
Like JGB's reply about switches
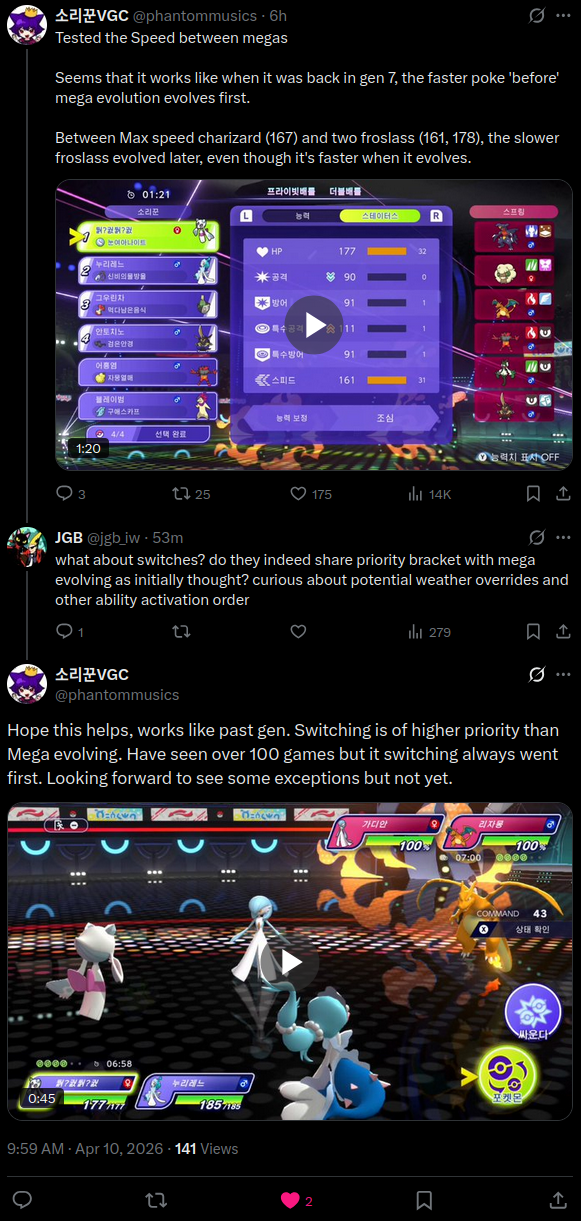click(x=298, y=631)
